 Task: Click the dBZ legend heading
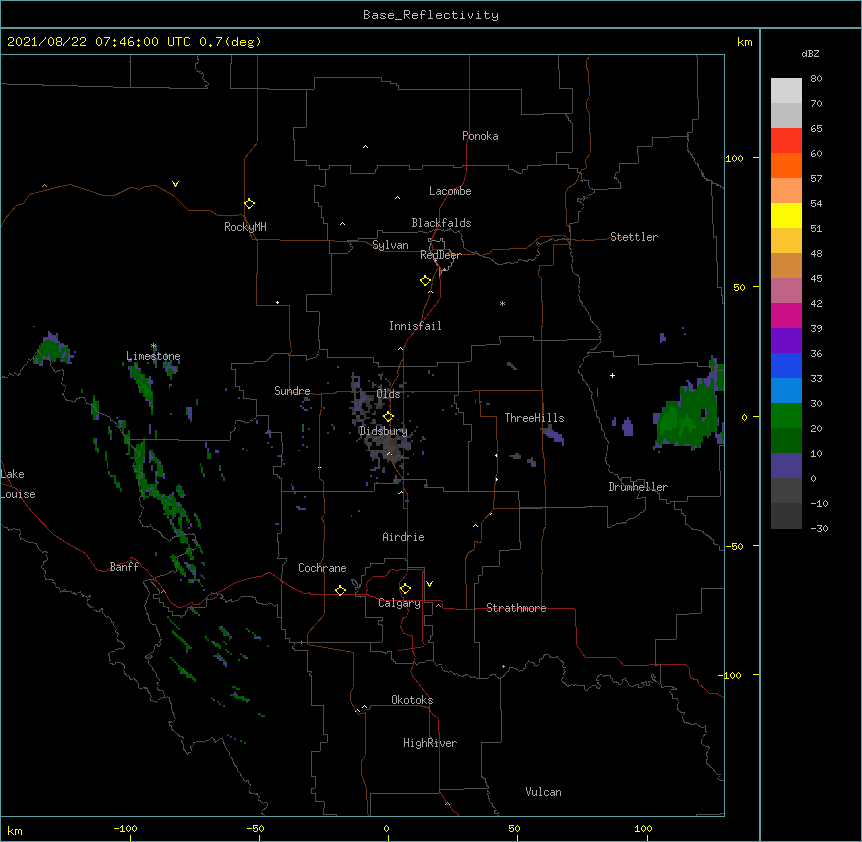click(x=810, y=53)
